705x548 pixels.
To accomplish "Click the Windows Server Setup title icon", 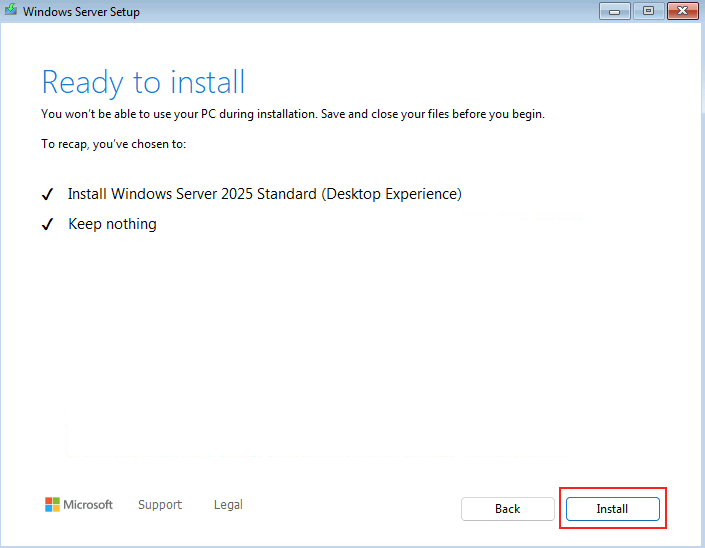I will pyautogui.click(x=11, y=10).
